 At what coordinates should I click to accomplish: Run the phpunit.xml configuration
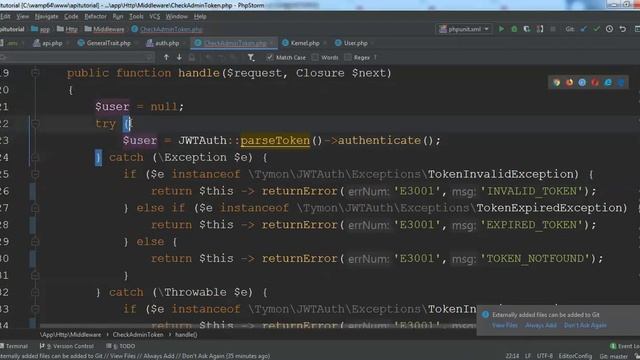[x=501, y=29]
